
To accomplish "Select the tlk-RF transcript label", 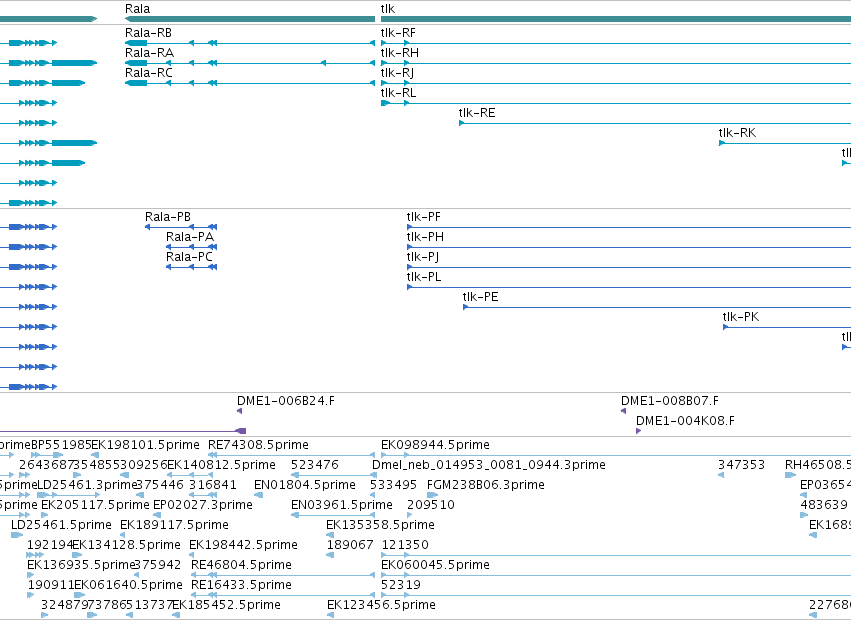I will [398, 33].
